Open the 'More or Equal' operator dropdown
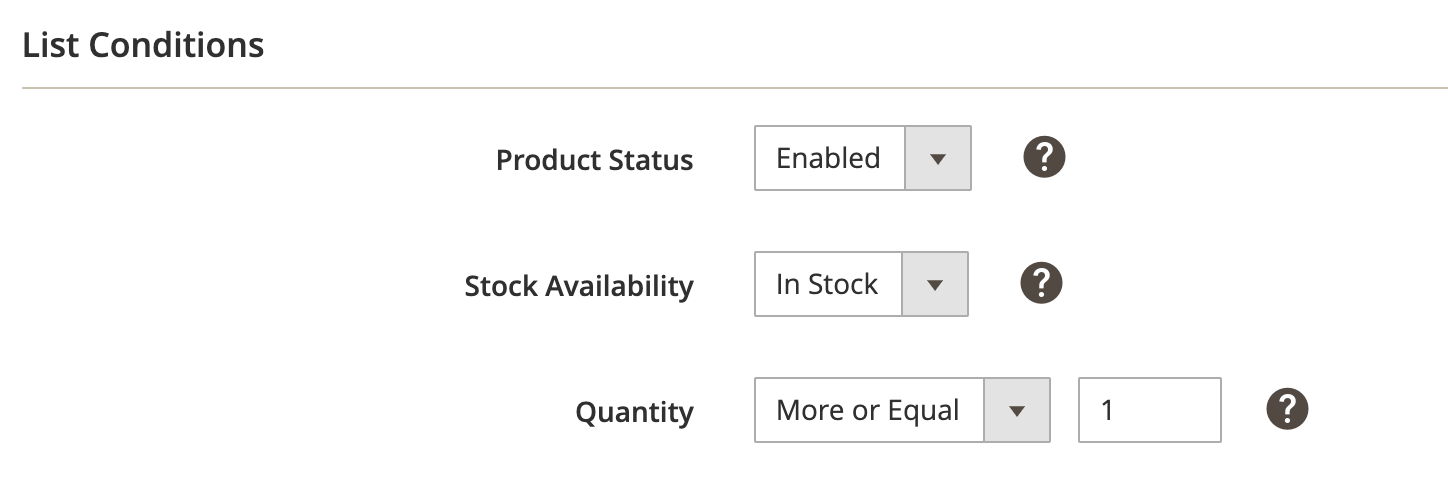Viewport: 1448px width, 488px height. click(x=901, y=410)
